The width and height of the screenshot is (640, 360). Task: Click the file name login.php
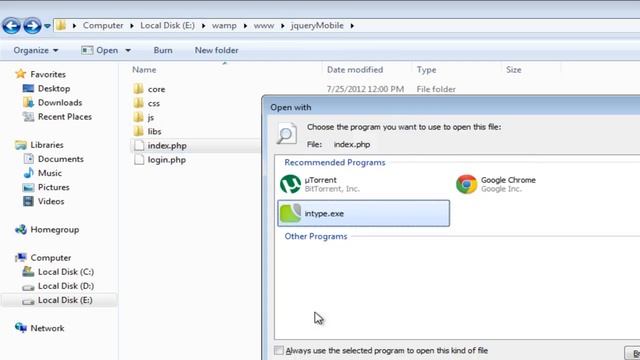tap(167, 160)
